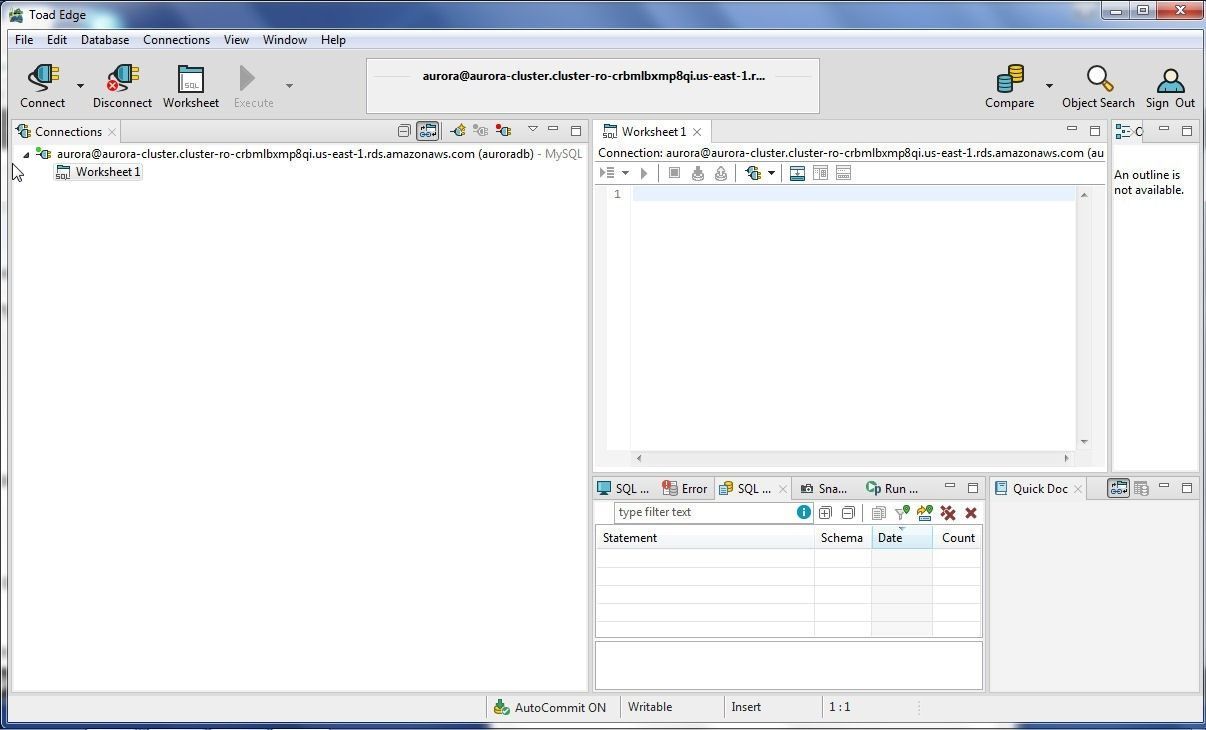Screen dimensions: 1206x730
Task: Click the filter info icon
Action: 803,512
